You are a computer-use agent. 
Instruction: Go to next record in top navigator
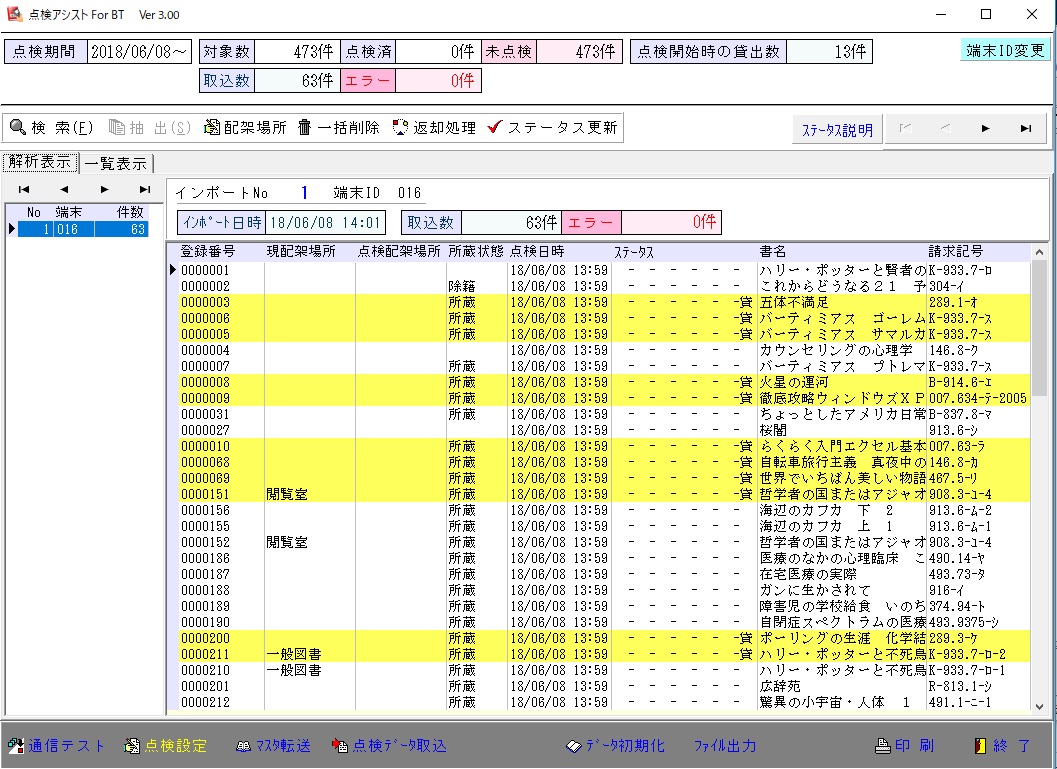click(x=986, y=128)
